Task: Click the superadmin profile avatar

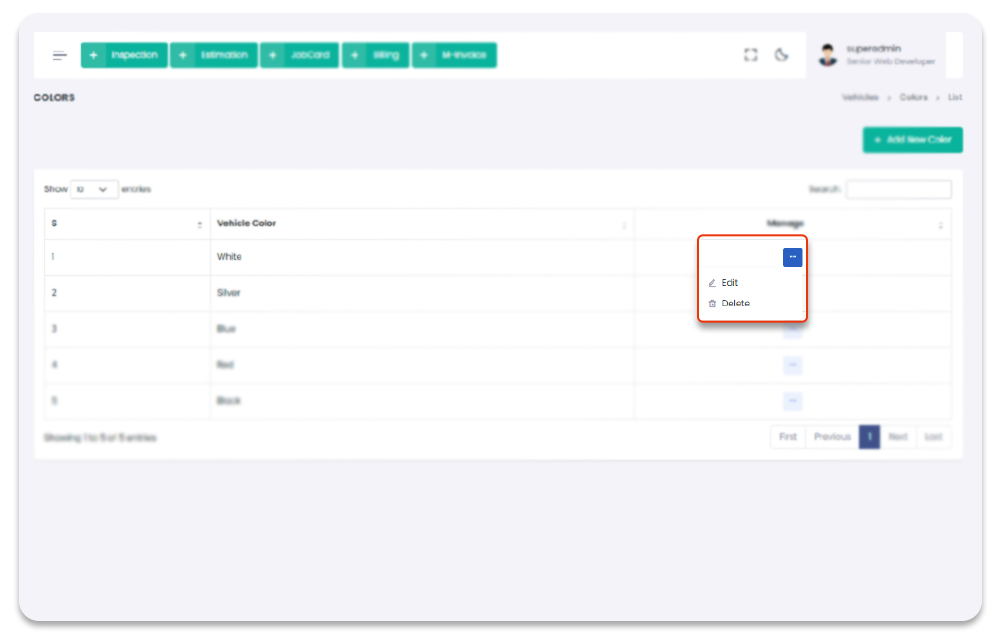Action: point(827,55)
